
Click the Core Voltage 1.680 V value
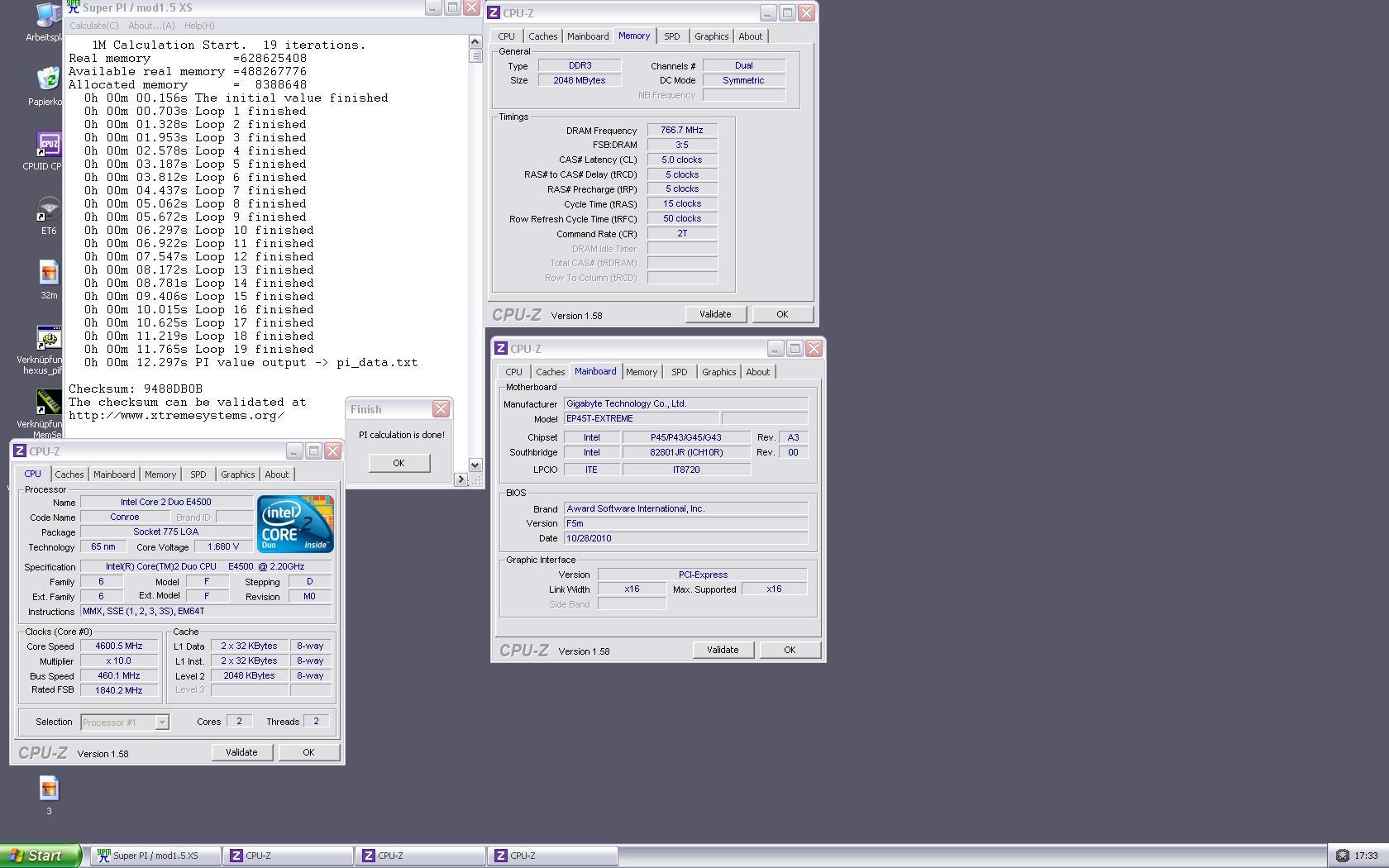click(x=223, y=546)
